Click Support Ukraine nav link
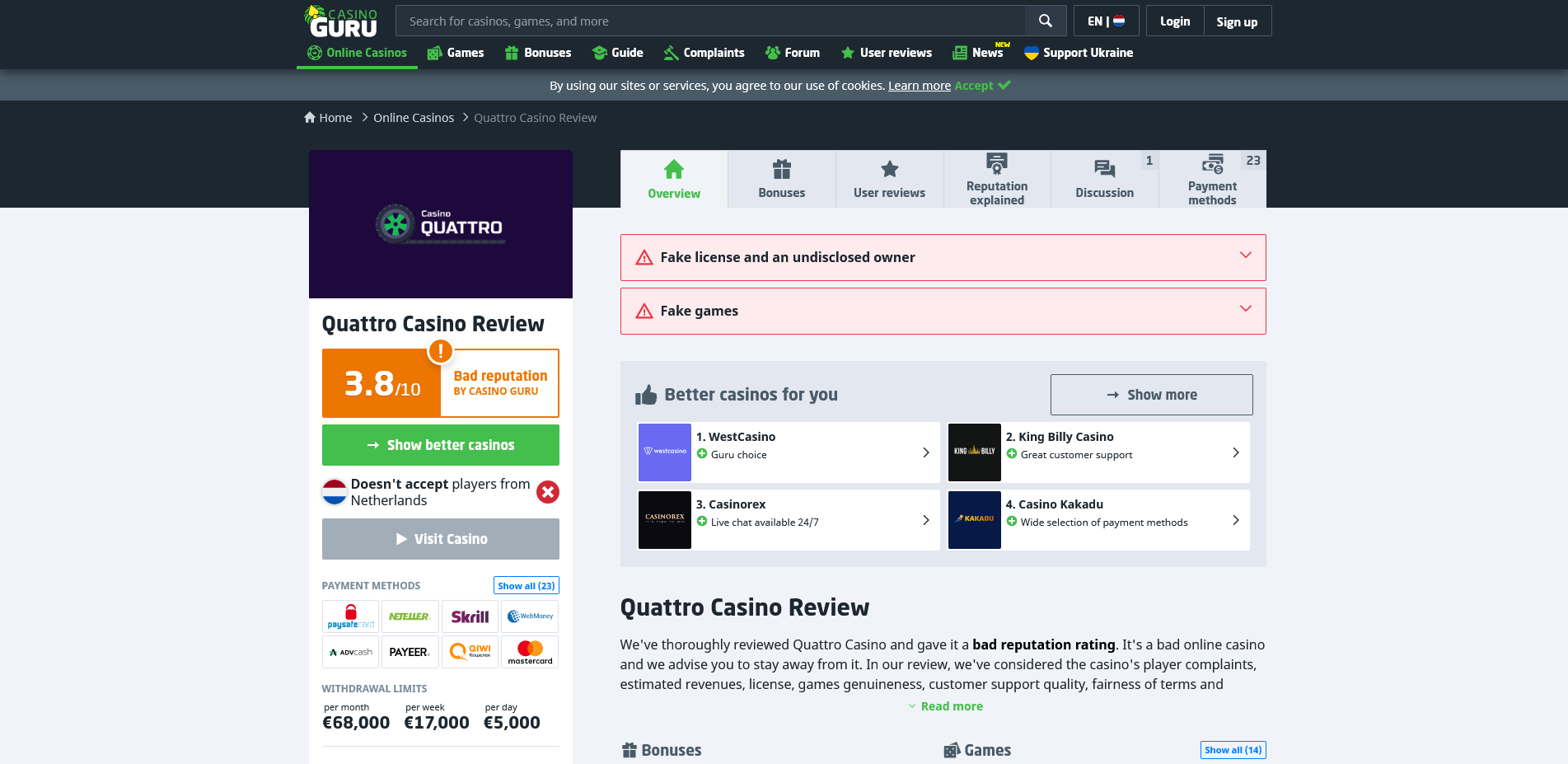This screenshot has width=1568, height=764. (x=1079, y=53)
